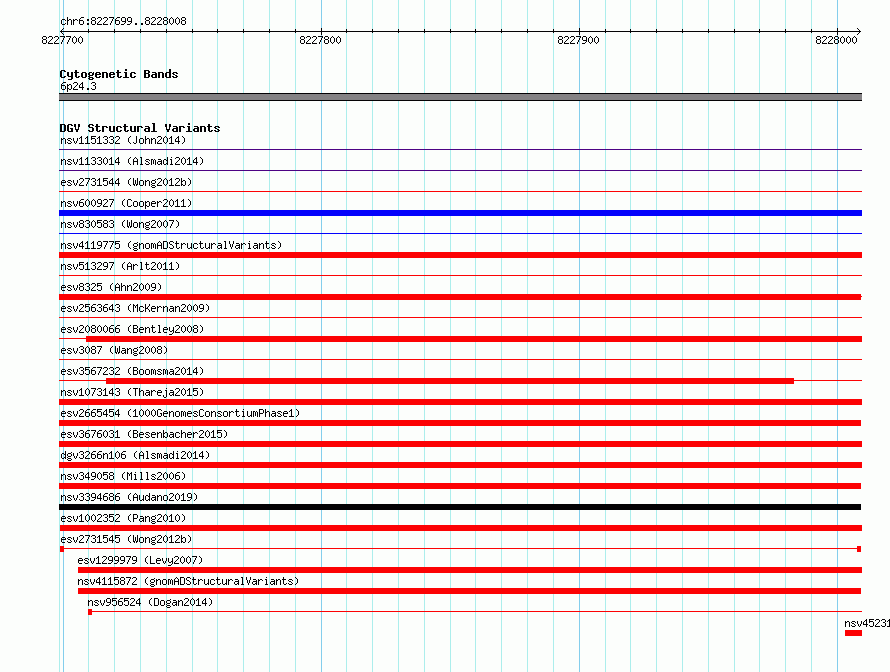Open esv3087 (Wang2008) variant label

pos(114,350)
